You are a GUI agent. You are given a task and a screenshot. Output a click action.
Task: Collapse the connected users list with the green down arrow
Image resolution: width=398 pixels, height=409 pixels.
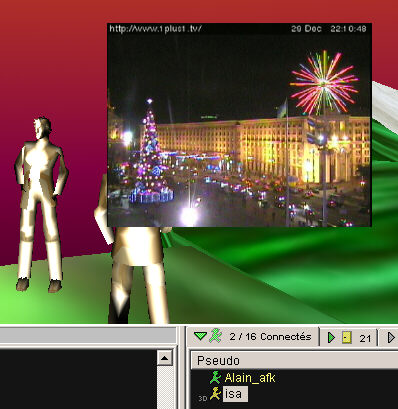pyautogui.click(x=200, y=336)
